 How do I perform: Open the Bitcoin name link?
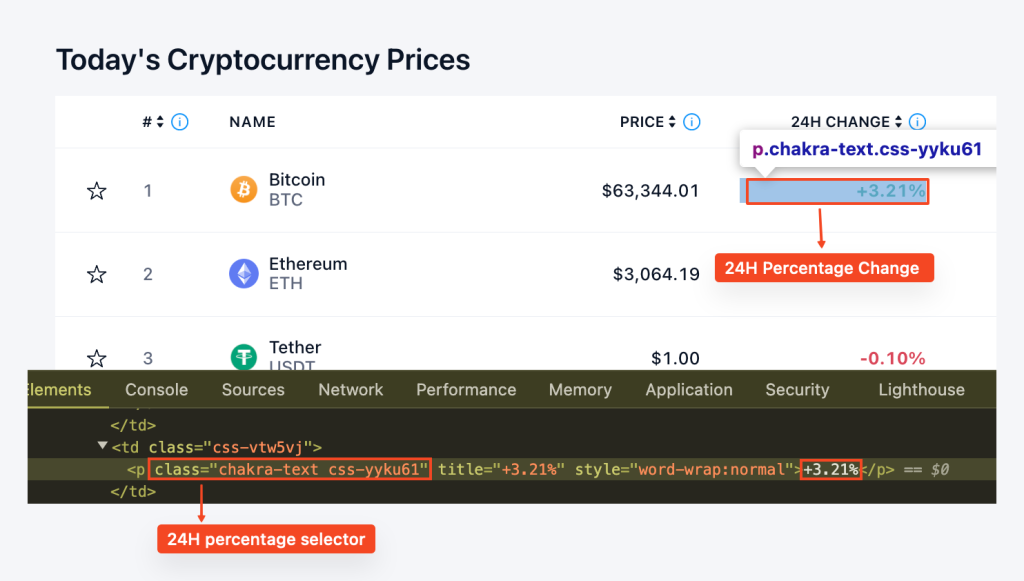[x=297, y=180]
